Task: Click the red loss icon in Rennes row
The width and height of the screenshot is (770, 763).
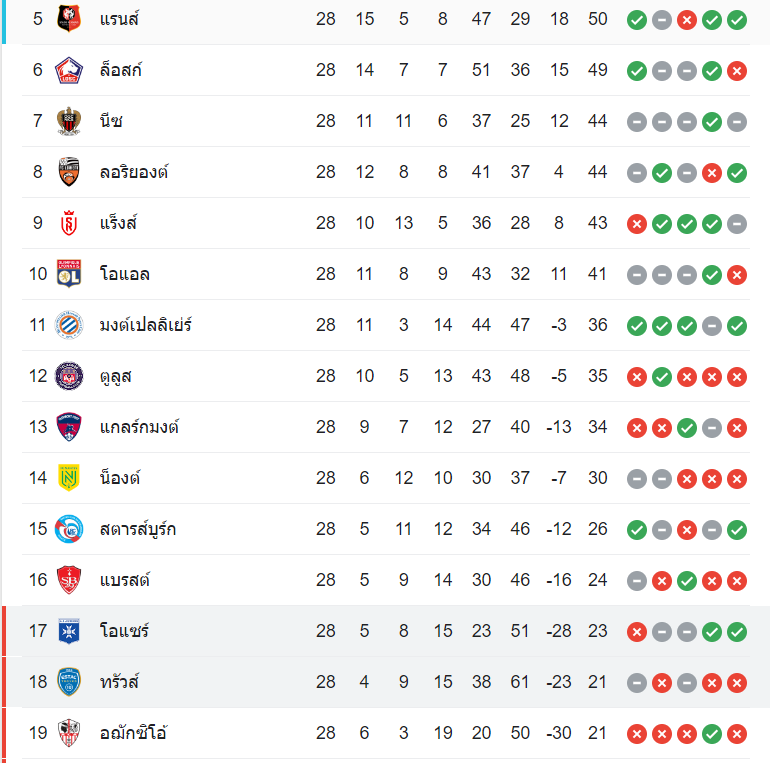Action: (686, 19)
